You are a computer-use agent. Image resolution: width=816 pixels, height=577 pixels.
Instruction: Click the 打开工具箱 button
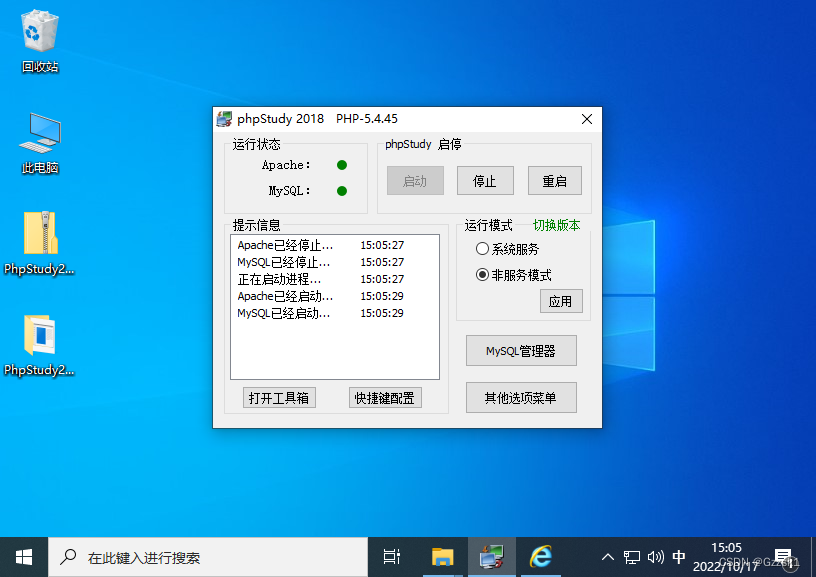pos(279,398)
